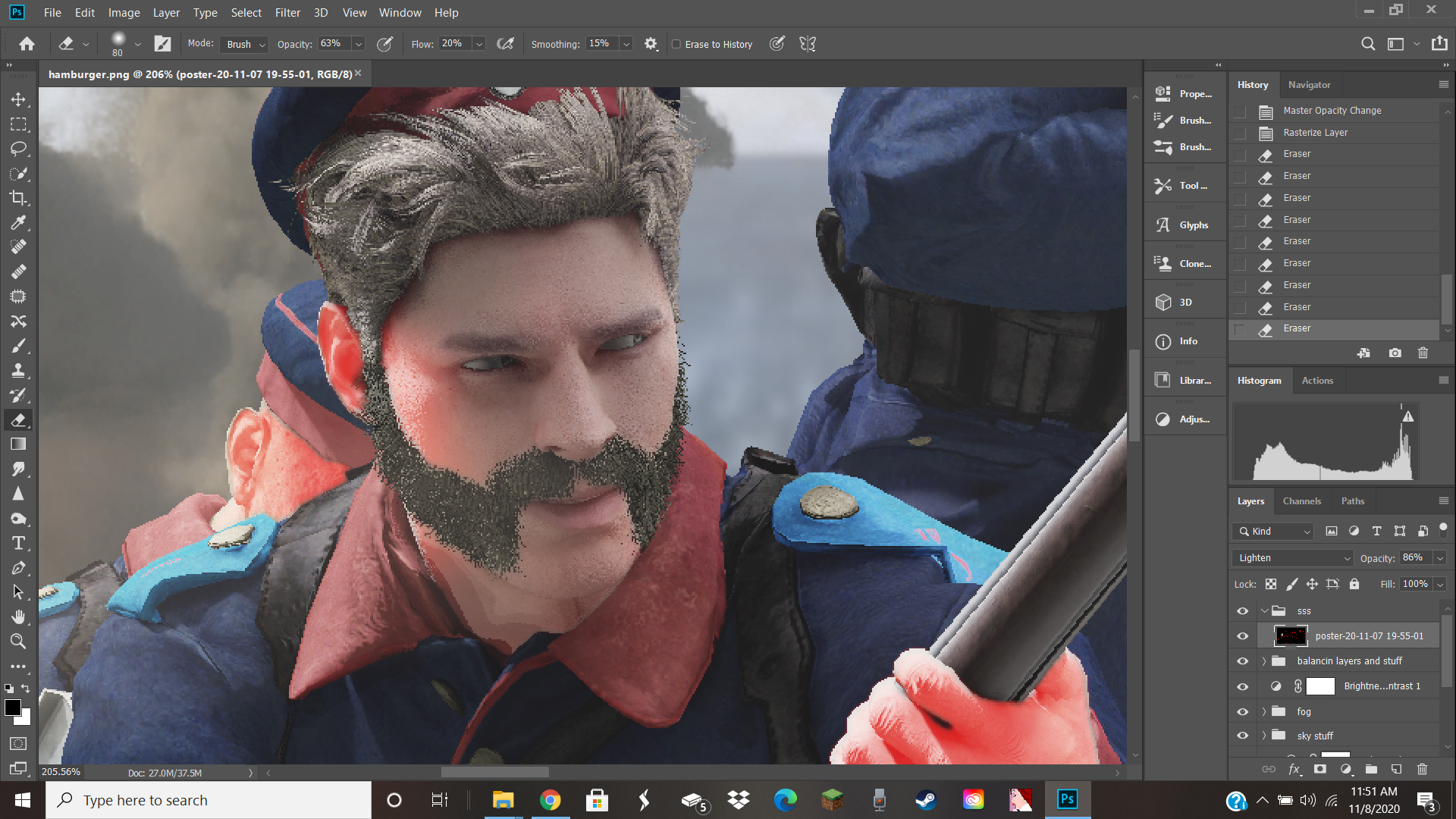Click the smoothing options gear icon

(x=651, y=44)
